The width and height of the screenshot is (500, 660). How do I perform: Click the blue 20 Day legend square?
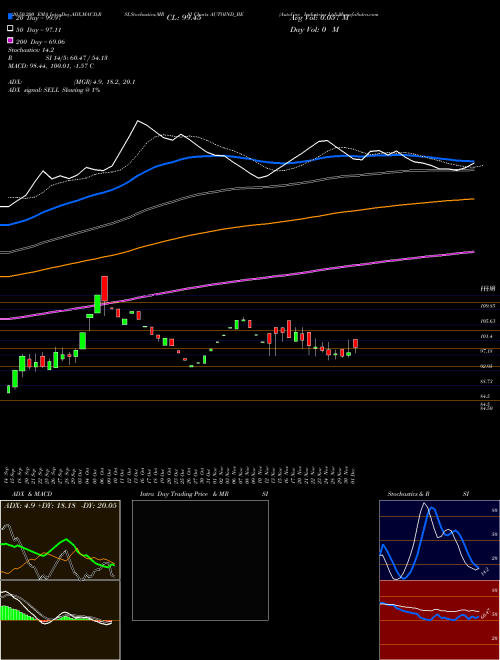click(x=10, y=16)
